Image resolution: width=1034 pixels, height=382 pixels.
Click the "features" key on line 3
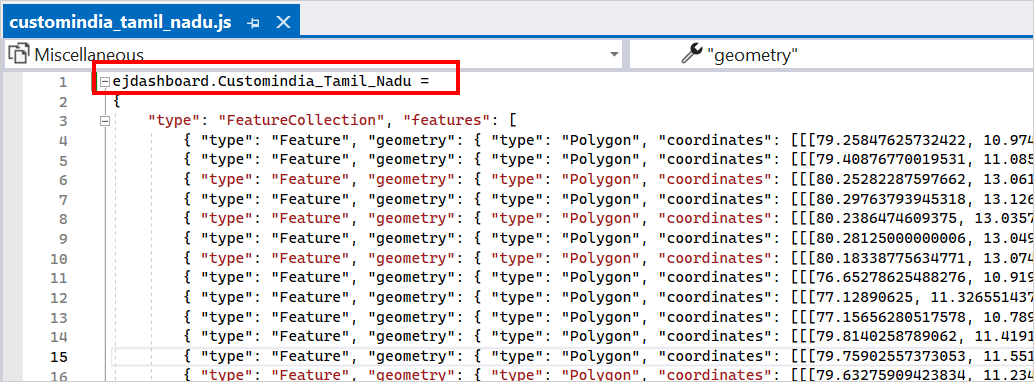pyautogui.click(x=447, y=121)
